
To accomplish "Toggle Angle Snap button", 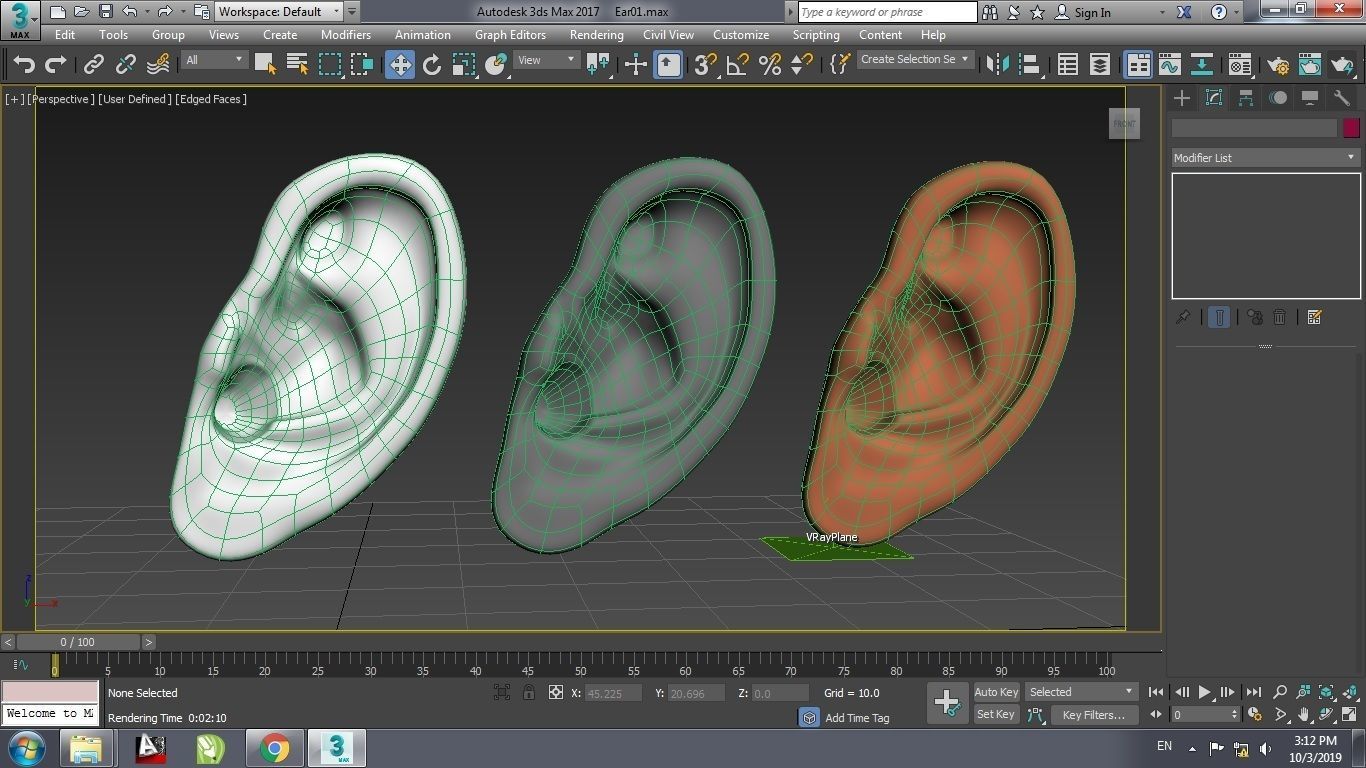I will pos(737,65).
